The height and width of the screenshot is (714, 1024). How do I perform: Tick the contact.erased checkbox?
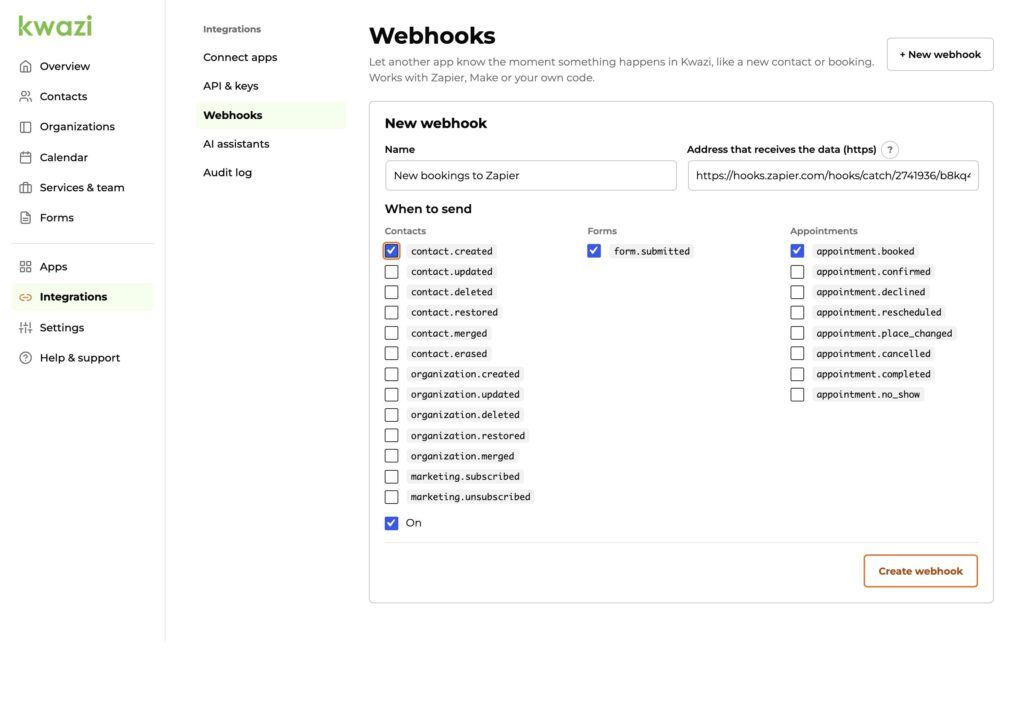pos(391,353)
